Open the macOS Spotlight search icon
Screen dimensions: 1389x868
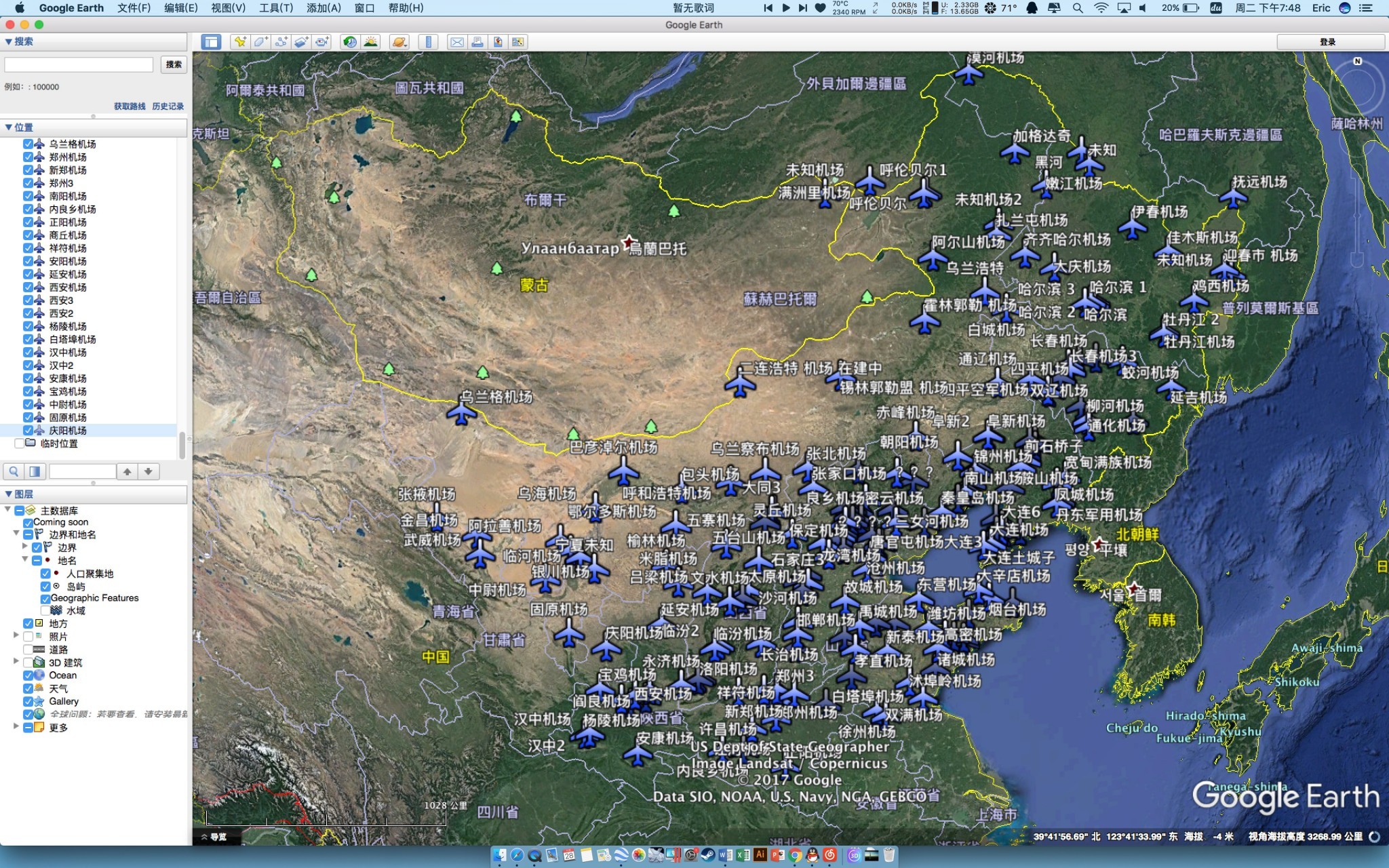point(1077,8)
